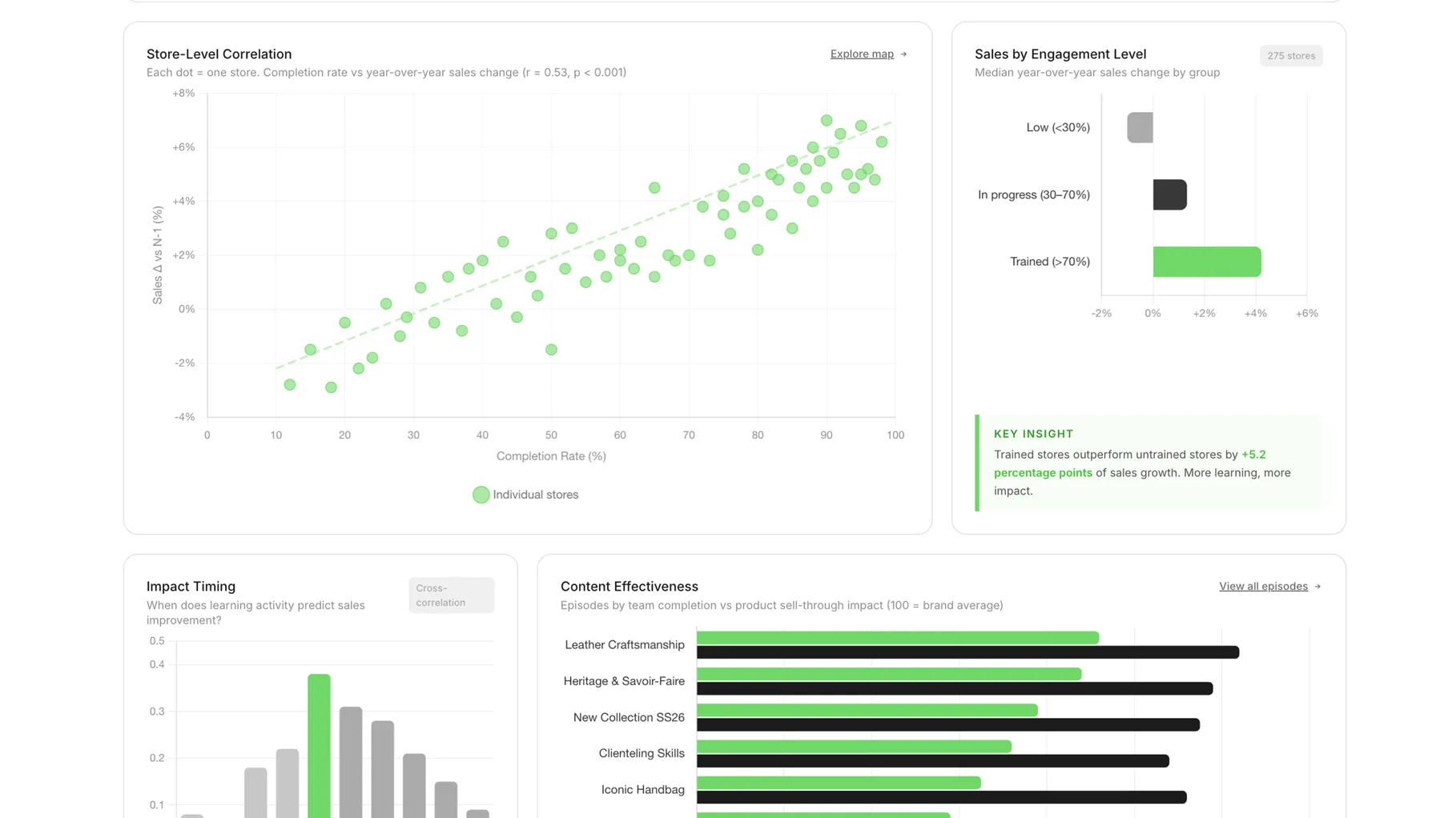
Task: Click the green Clienteling Skills bar
Action: pyautogui.click(x=854, y=747)
